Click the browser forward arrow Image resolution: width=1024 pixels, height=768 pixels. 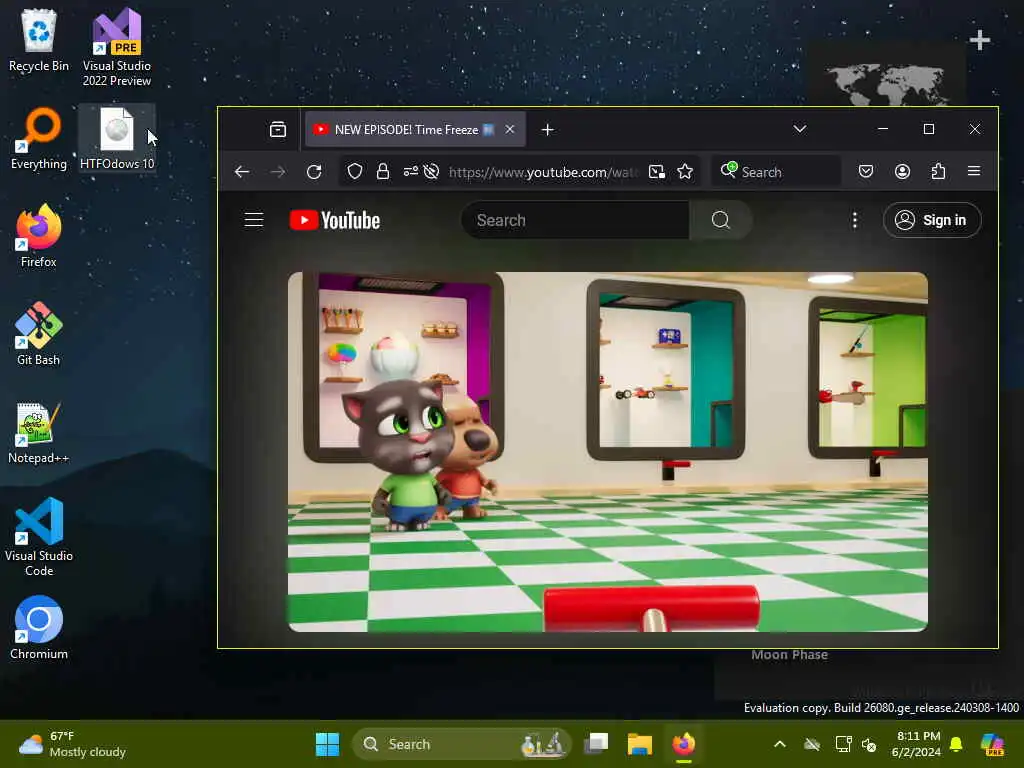pos(278,172)
